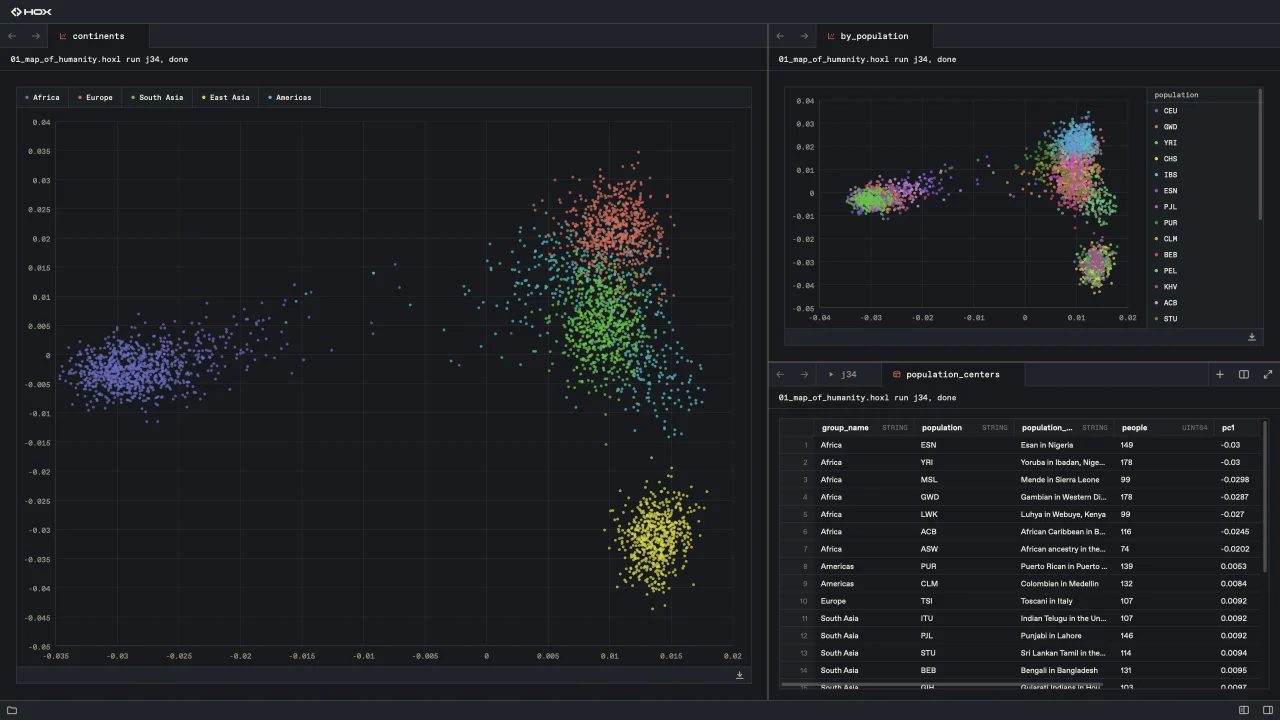Sort by the people column header
The image size is (1280, 720).
coord(1164,428)
